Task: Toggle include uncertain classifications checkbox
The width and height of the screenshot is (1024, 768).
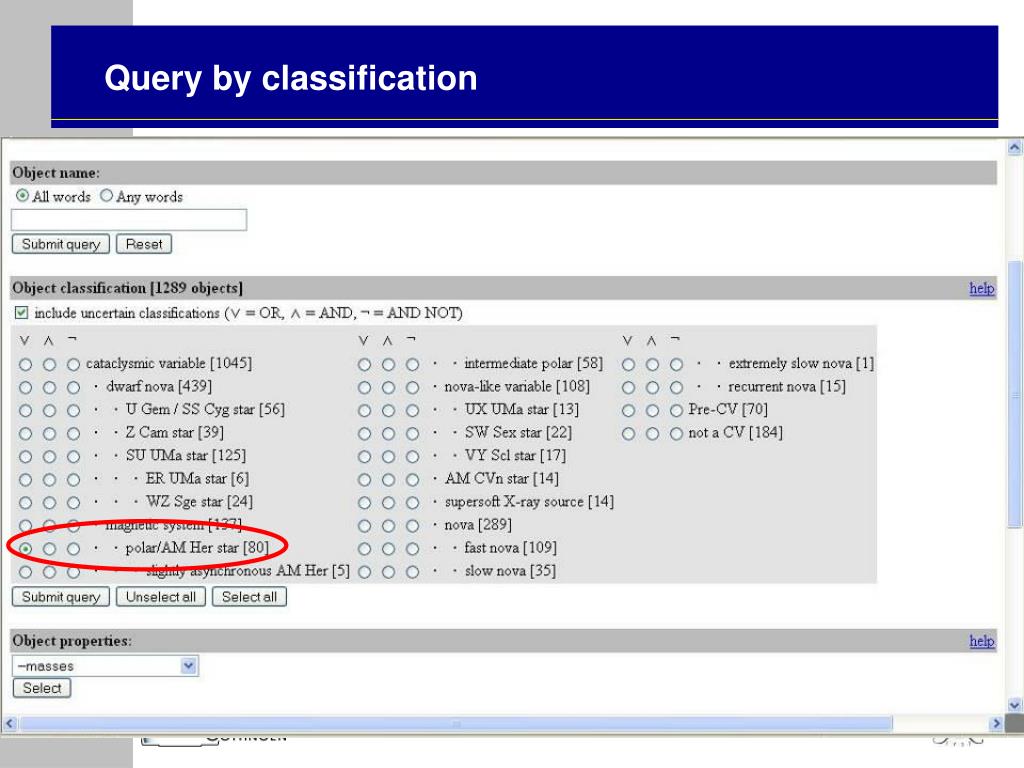Action: [x=22, y=313]
